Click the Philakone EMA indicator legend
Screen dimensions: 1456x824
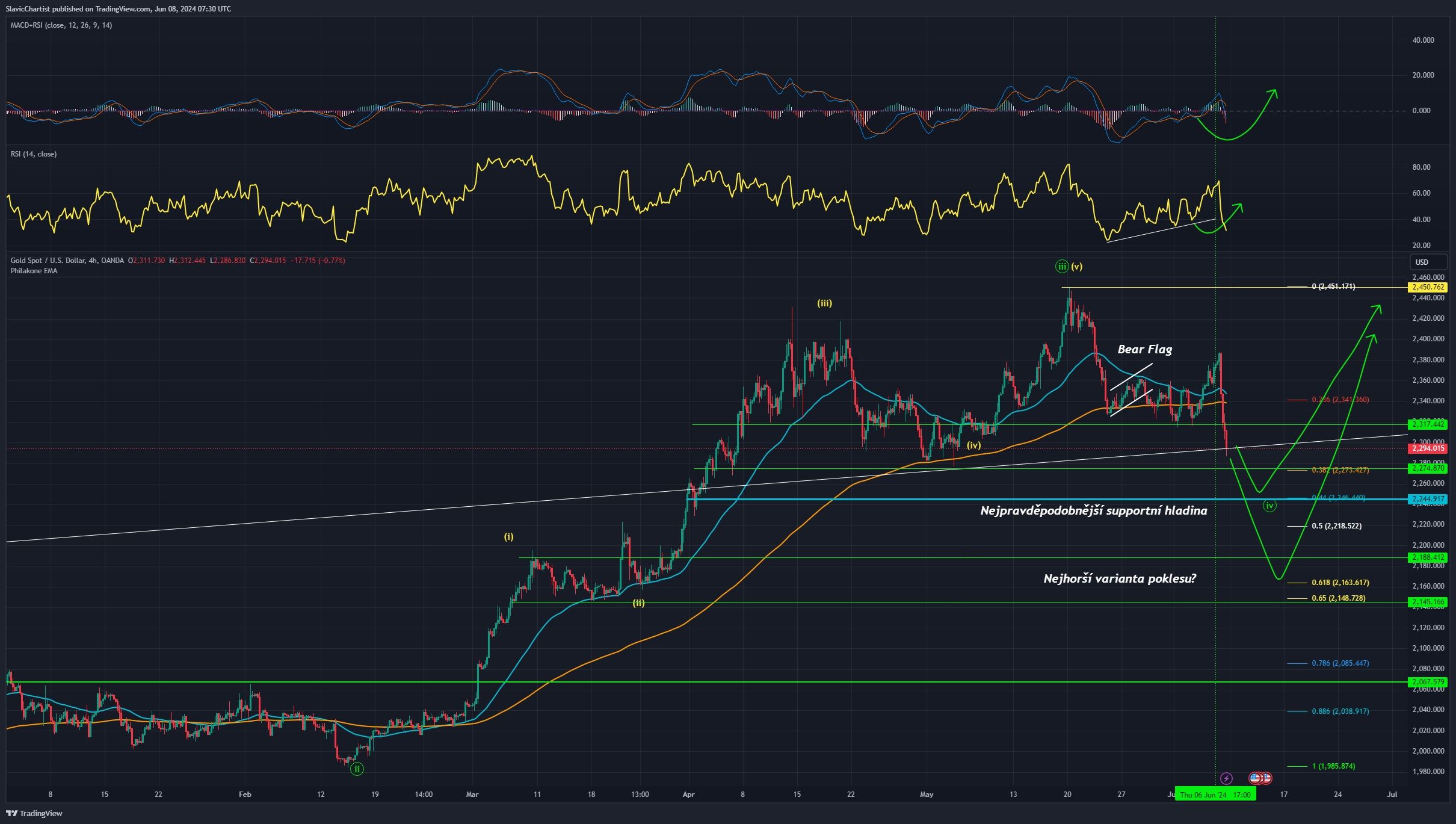34,271
